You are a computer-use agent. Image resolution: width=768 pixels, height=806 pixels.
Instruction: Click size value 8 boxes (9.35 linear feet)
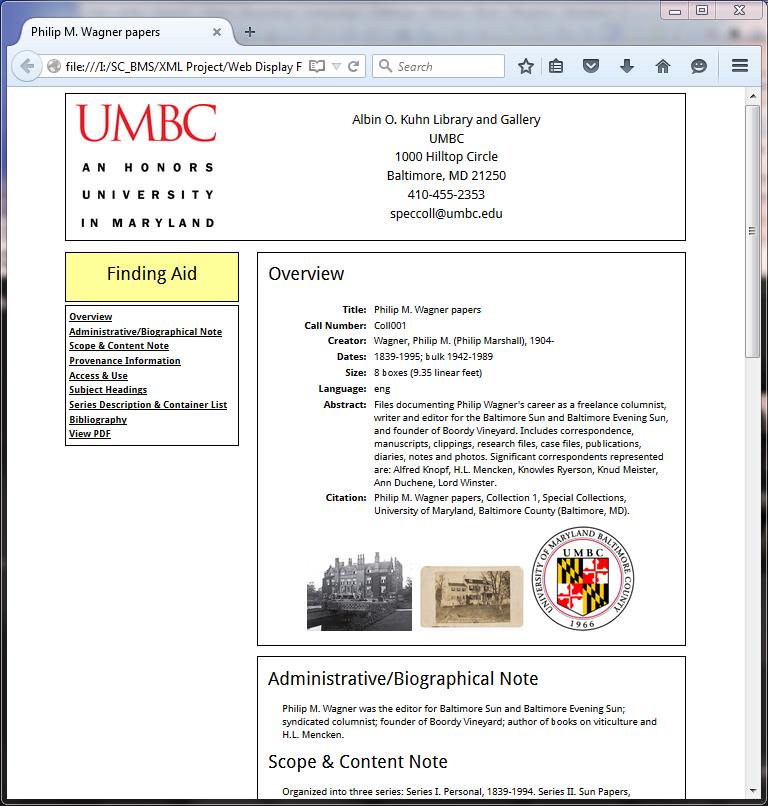pos(428,373)
